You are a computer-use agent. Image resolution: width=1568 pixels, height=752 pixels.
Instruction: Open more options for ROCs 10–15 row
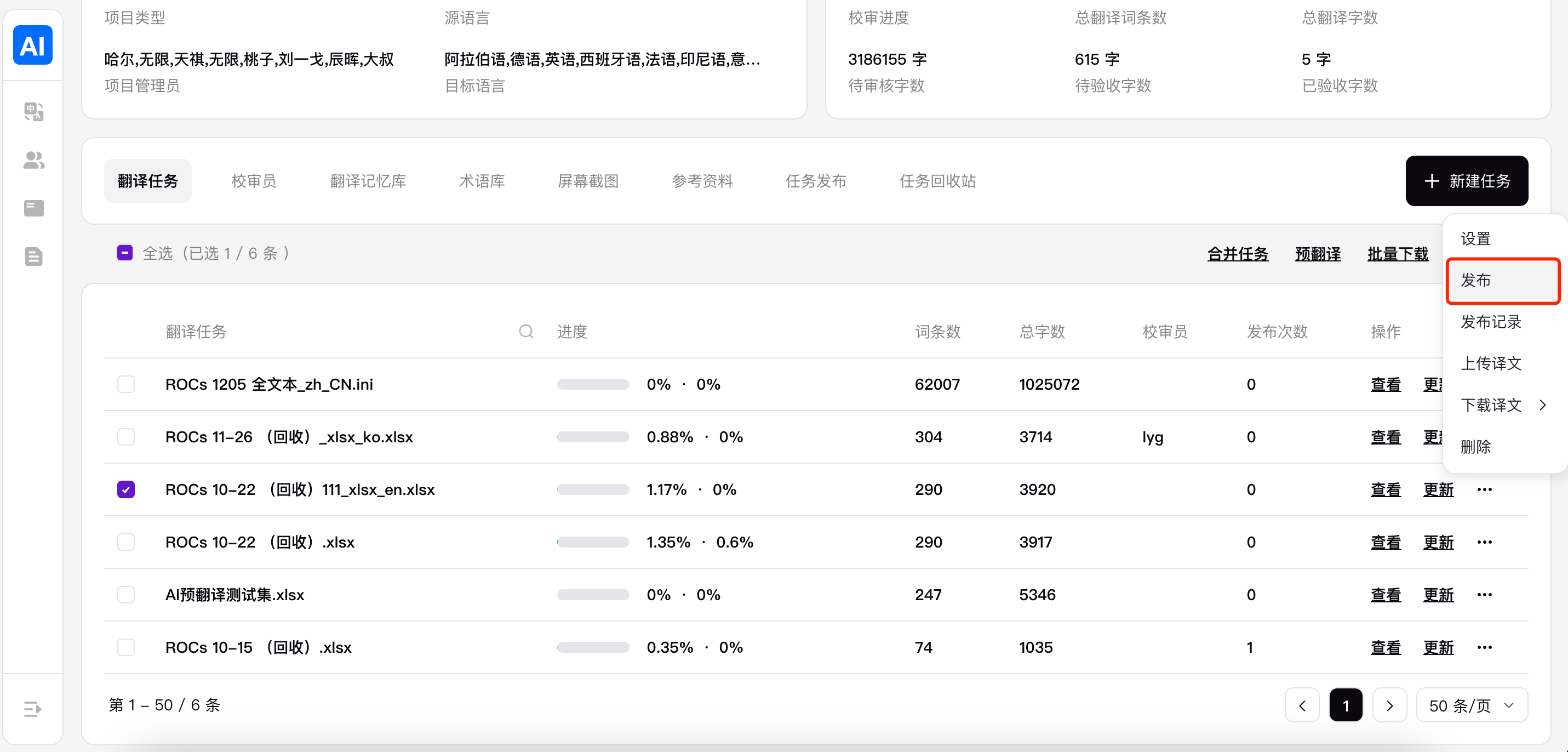(1484, 647)
